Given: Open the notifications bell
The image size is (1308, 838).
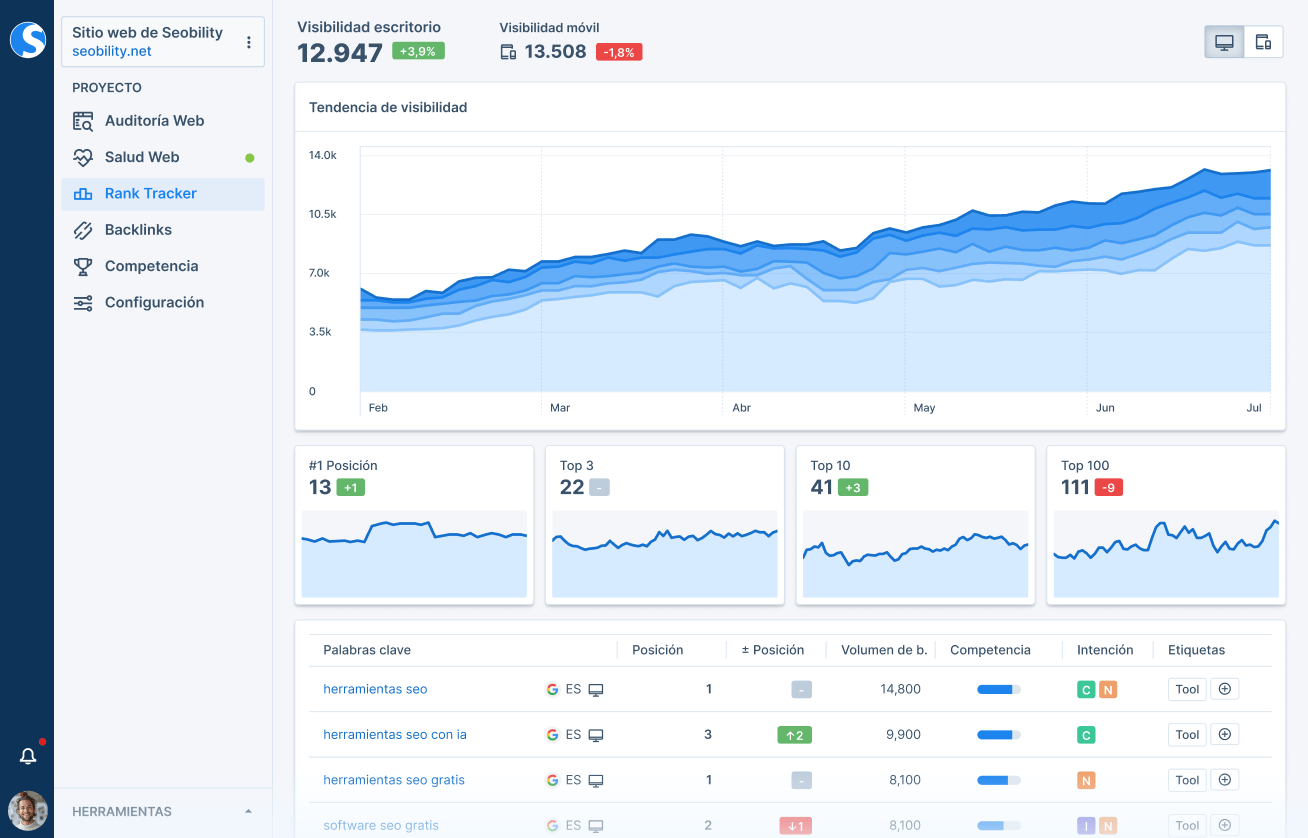Looking at the screenshot, I should pos(28,756).
